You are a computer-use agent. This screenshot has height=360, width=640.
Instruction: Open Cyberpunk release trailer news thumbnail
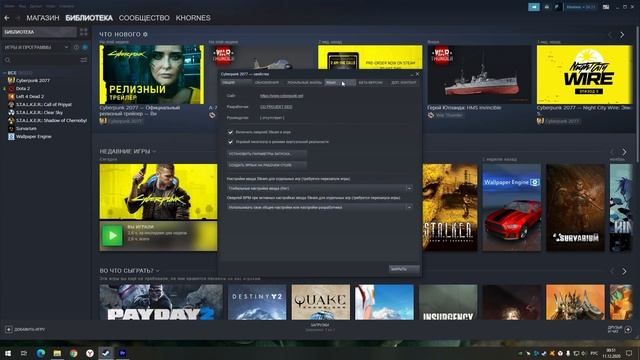152,75
